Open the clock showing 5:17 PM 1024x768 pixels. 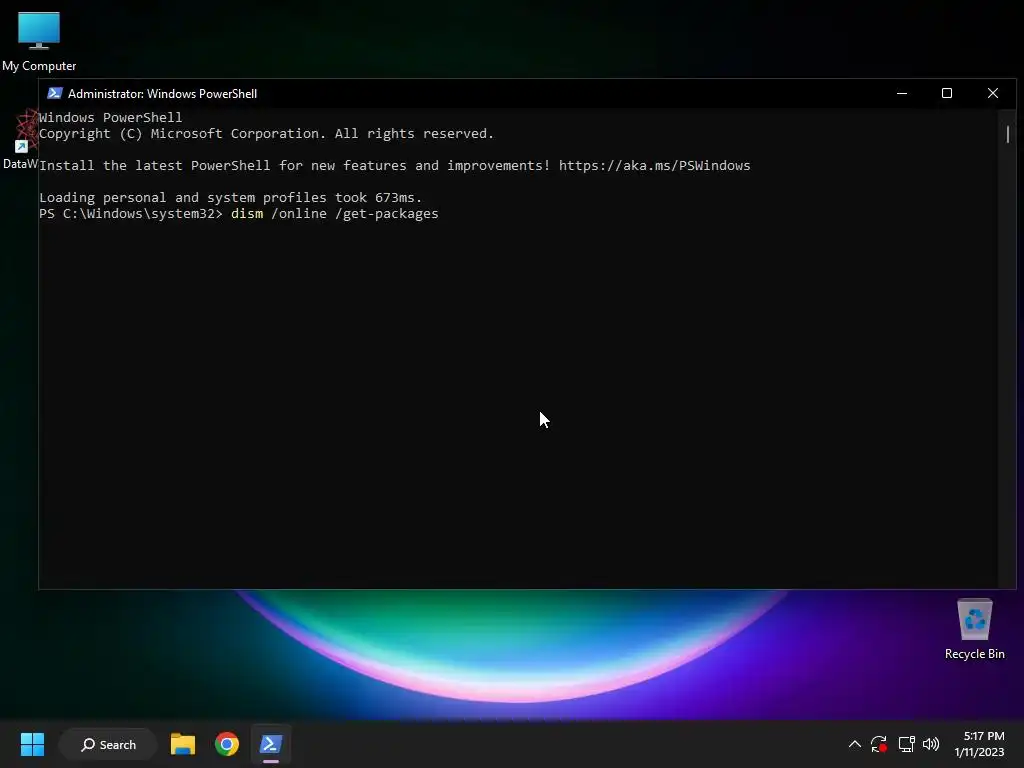click(x=979, y=744)
